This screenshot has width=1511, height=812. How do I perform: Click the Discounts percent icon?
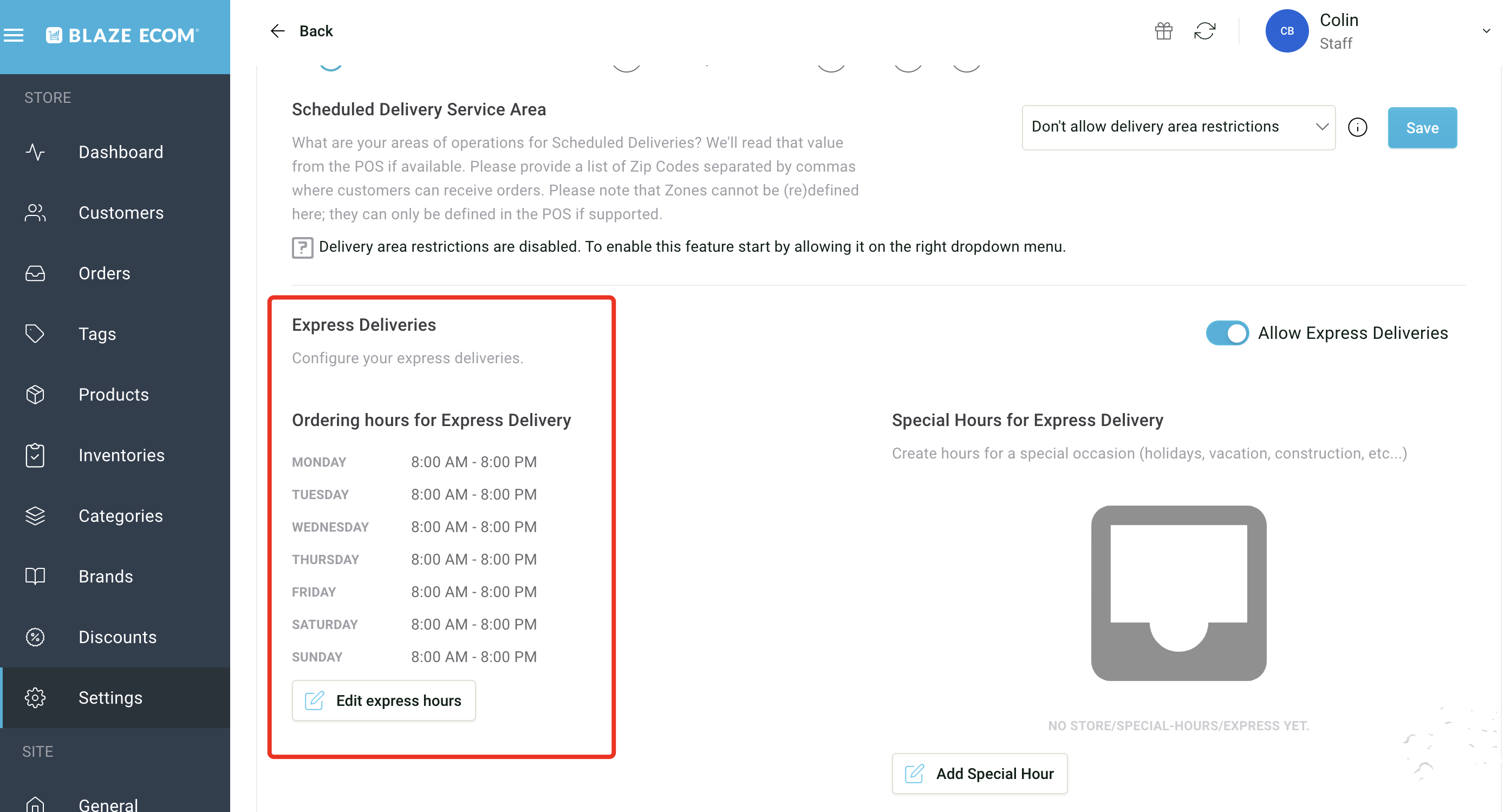35,637
